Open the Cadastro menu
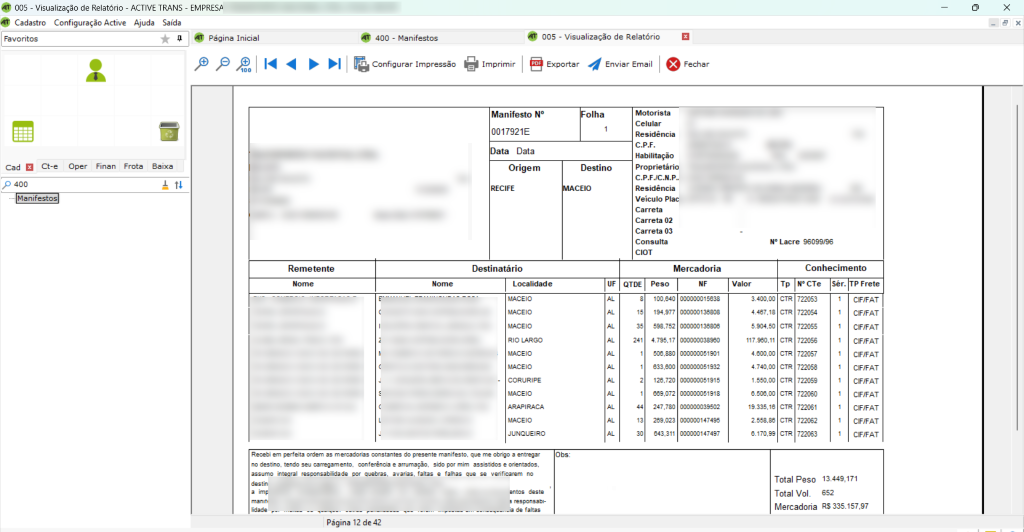Image resolution: width=1024 pixels, height=532 pixels. 30,22
